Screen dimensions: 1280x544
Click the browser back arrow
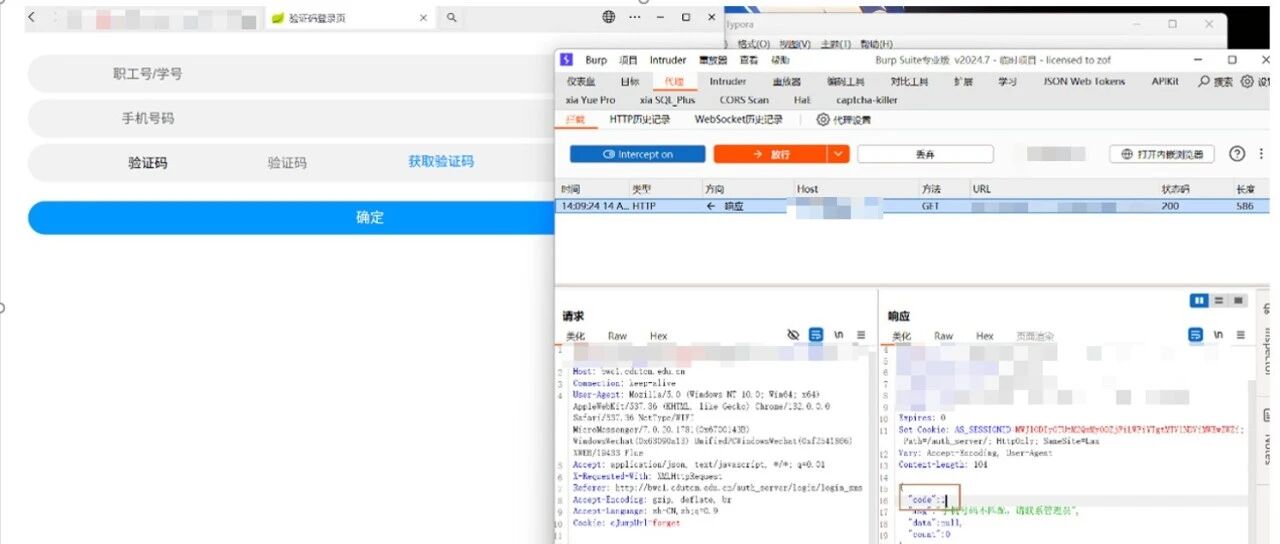click(x=31, y=17)
